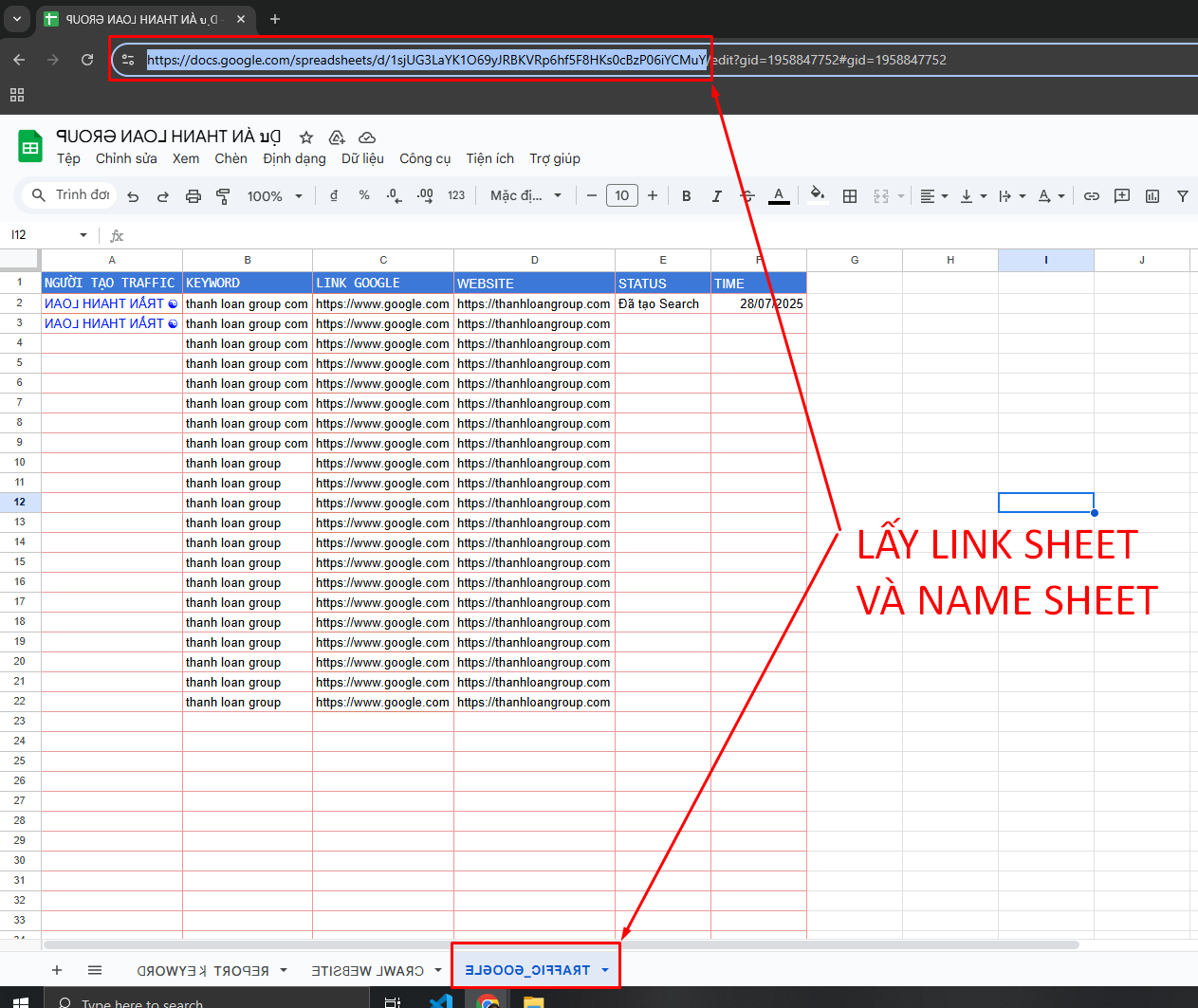
Task: Click the Windows Start button
Action: tap(21, 1001)
